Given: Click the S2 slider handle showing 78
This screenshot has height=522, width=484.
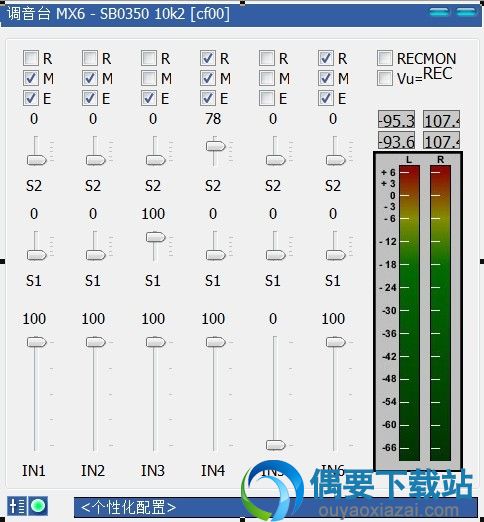Looking at the screenshot, I should (x=216, y=146).
